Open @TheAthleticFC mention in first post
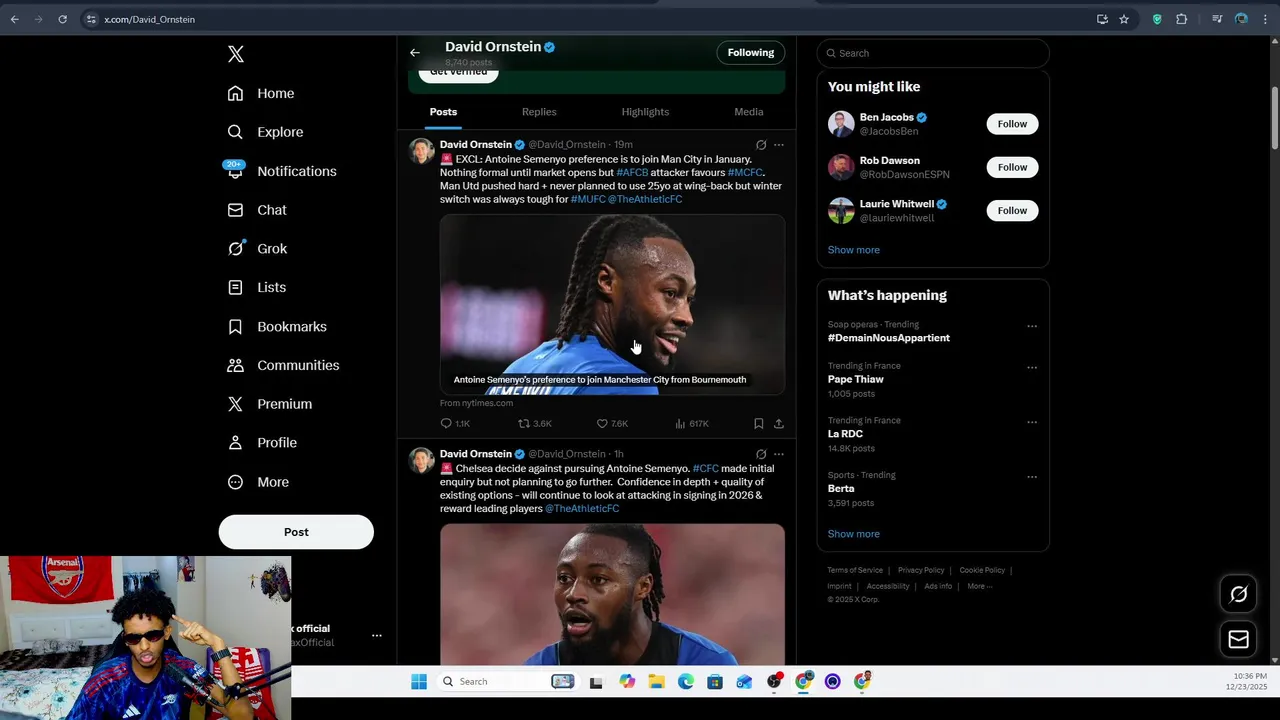Screen dimensions: 1280x720 [x=645, y=199]
